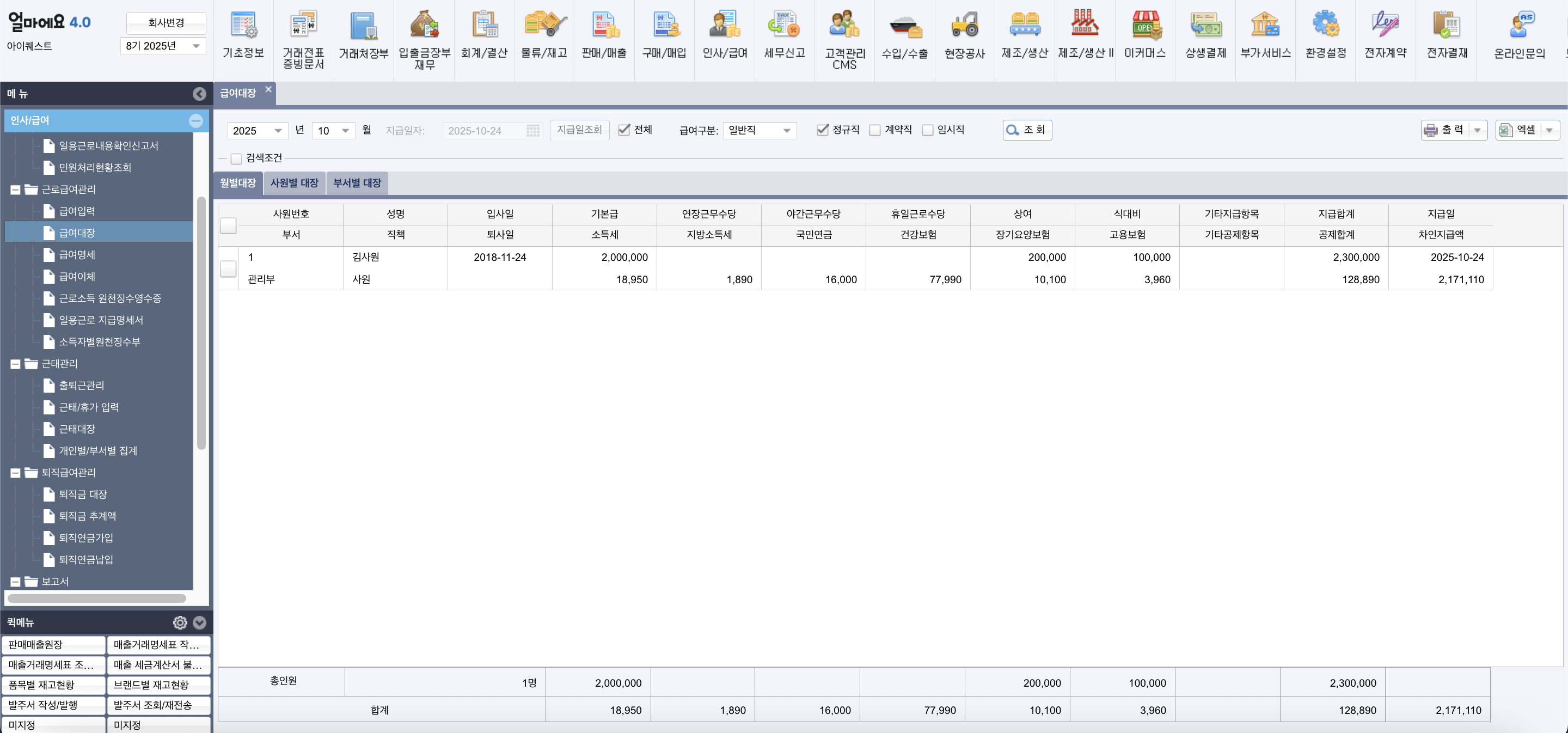This screenshot has height=733, width=1568.
Task: Click the 물류/재고 forklift icon
Action: coord(544,26)
